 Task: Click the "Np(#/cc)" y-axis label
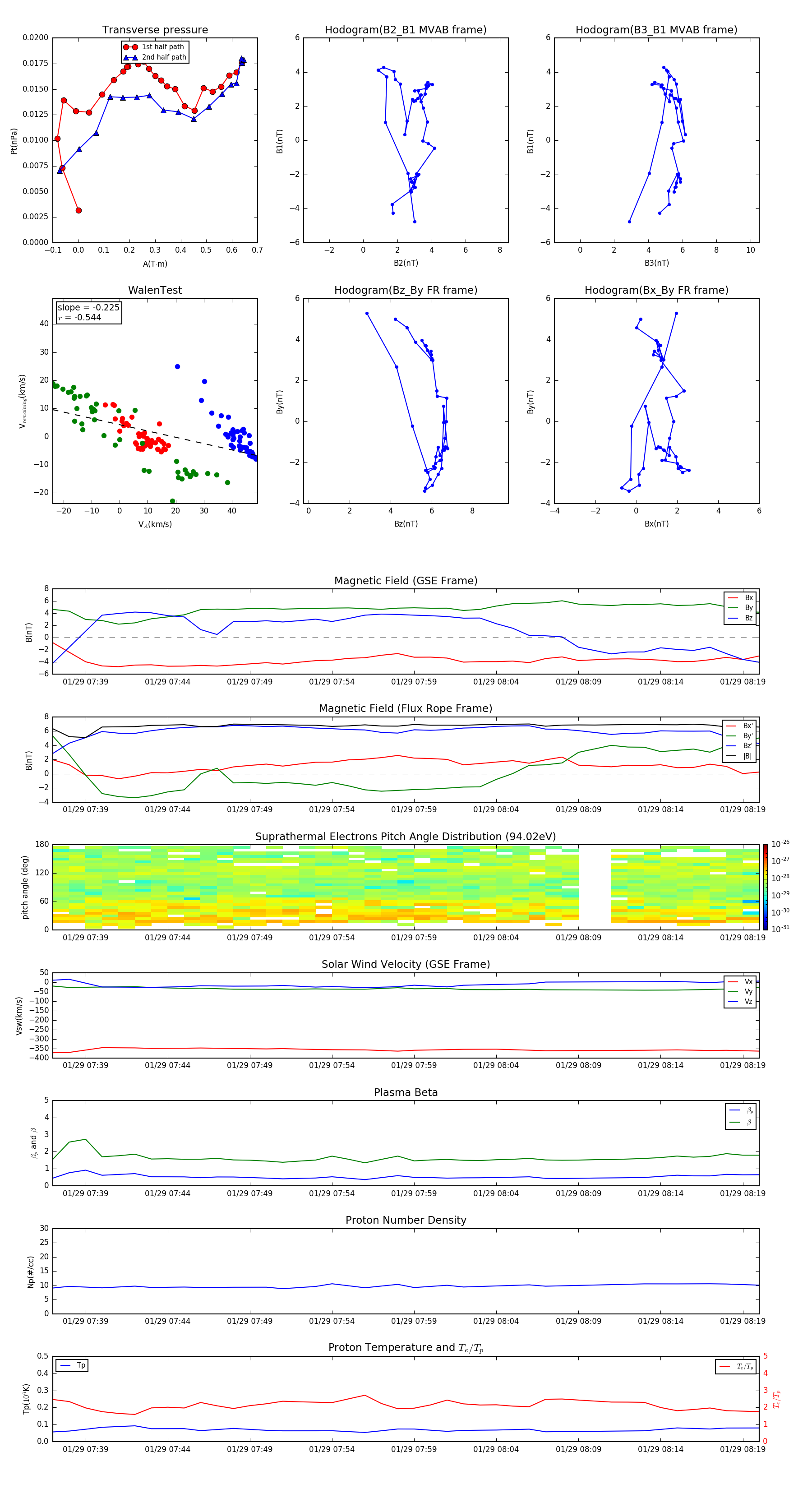tap(31, 1271)
